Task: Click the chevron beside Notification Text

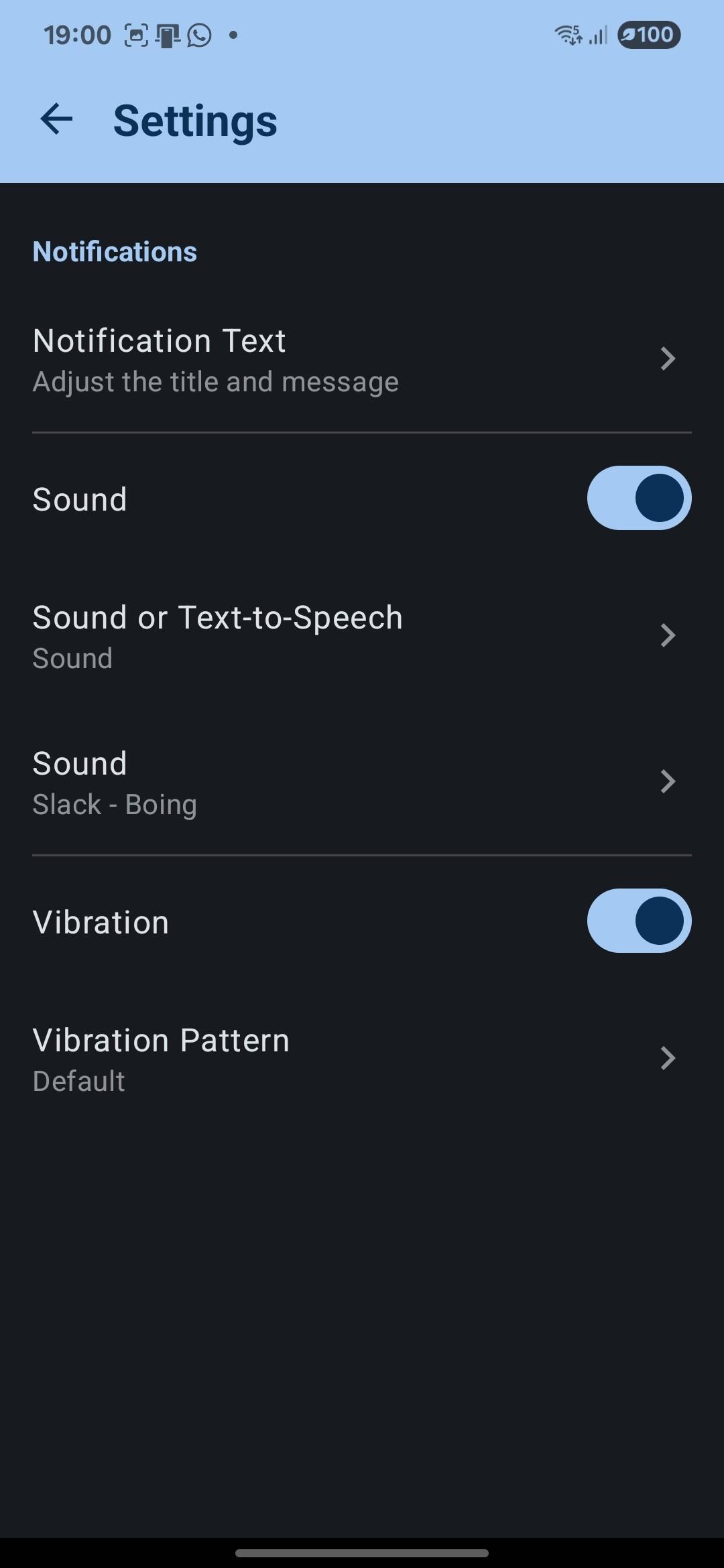Action: click(x=668, y=358)
